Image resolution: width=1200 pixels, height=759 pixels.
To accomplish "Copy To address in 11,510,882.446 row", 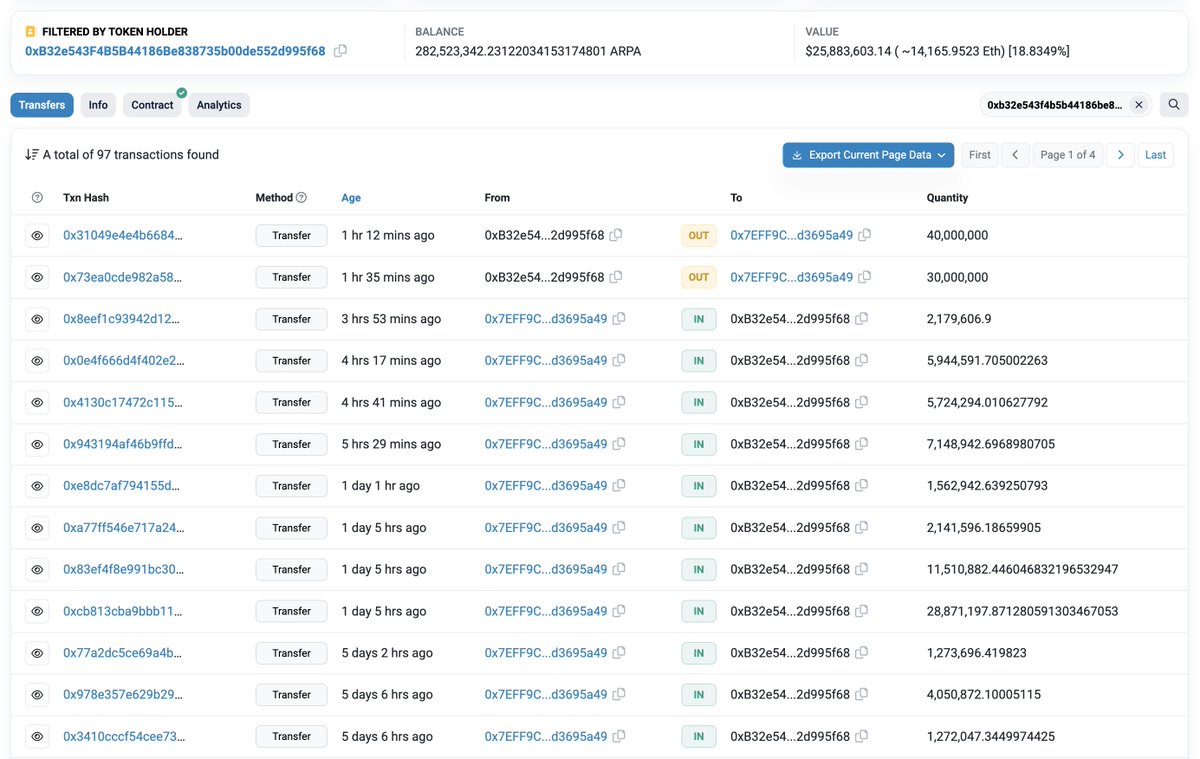I will [x=861, y=569].
